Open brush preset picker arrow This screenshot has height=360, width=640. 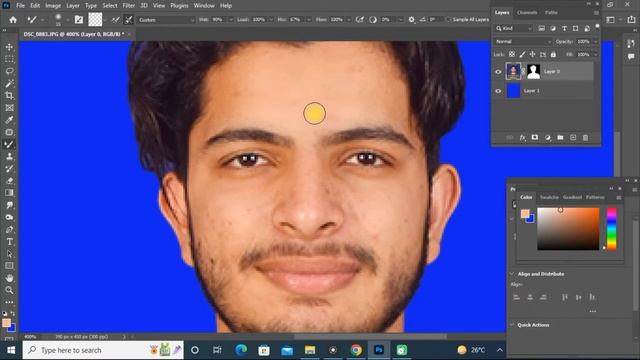68,20
